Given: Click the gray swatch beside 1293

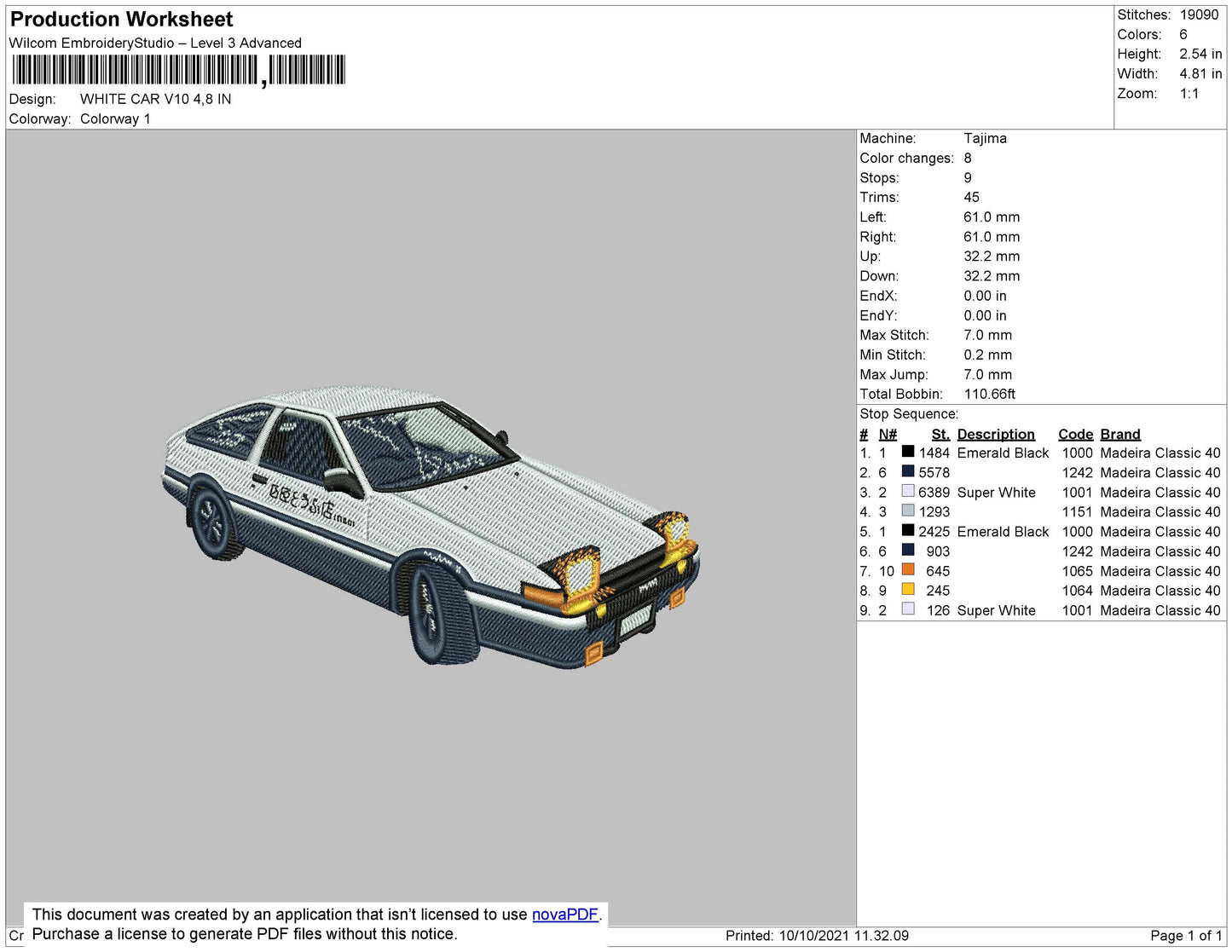Looking at the screenshot, I should 908,511.
